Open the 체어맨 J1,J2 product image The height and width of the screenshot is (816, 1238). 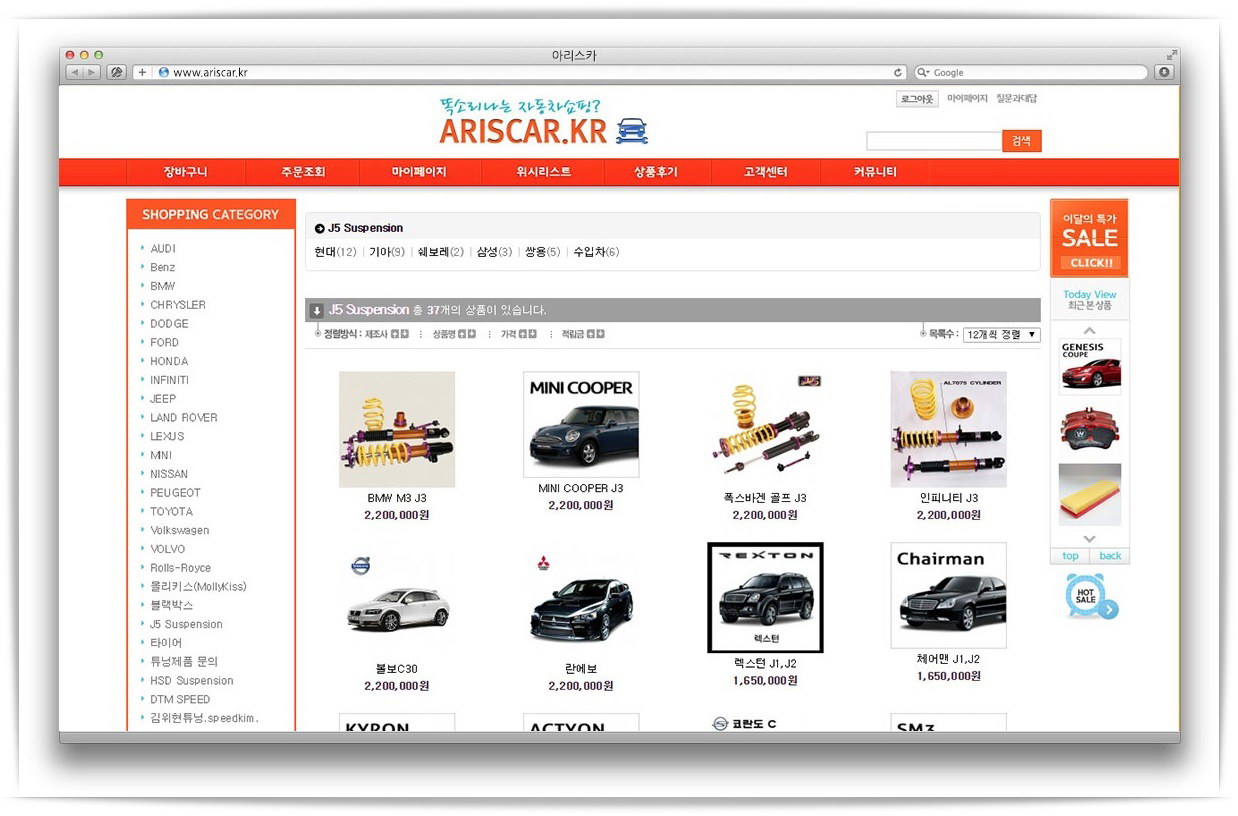click(949, 595)
